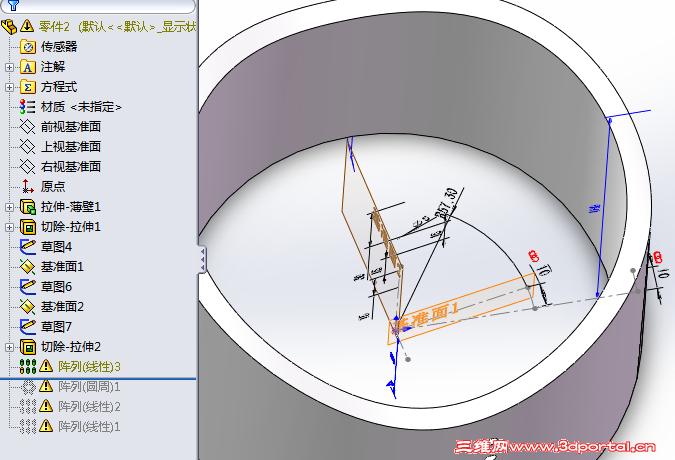
Task: Select the 原点 tree item
Action: pyautogui.click(x=53, y=186)
